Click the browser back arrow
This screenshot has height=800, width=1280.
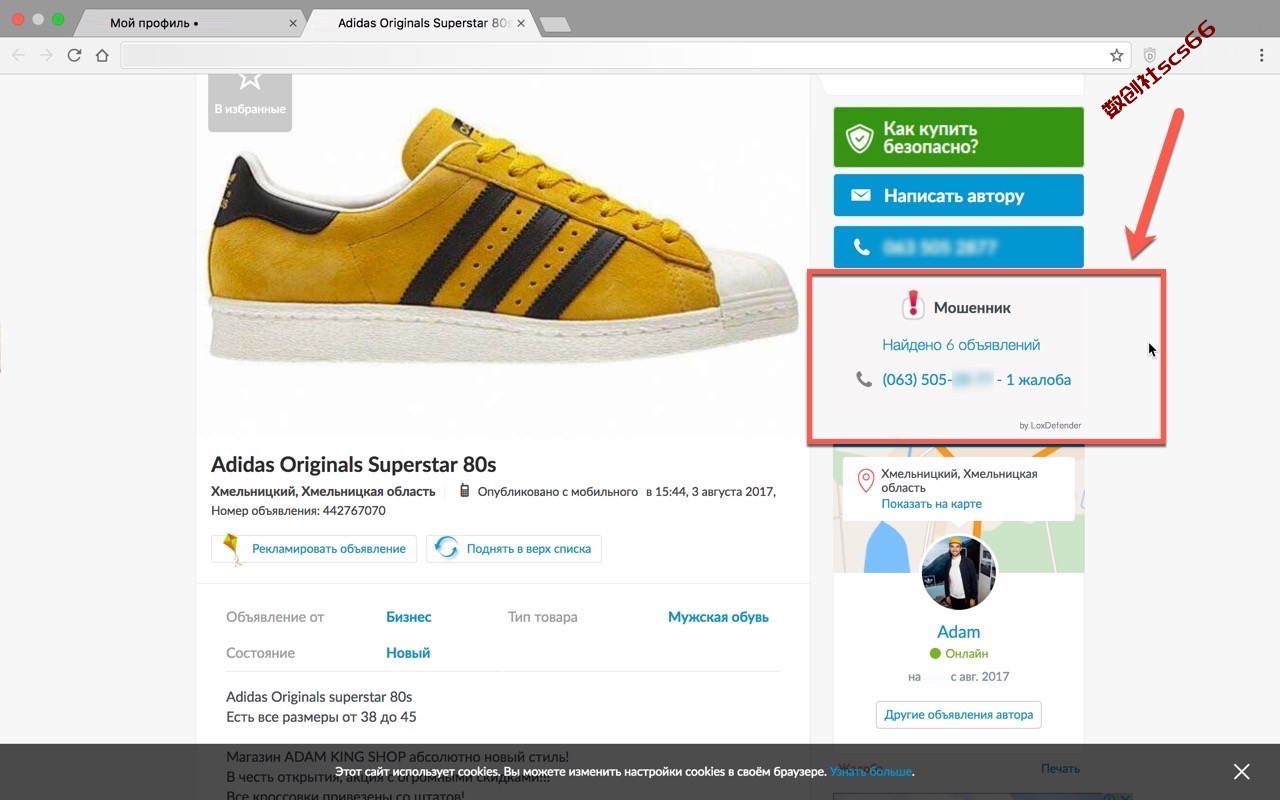[x=18, y=56]
